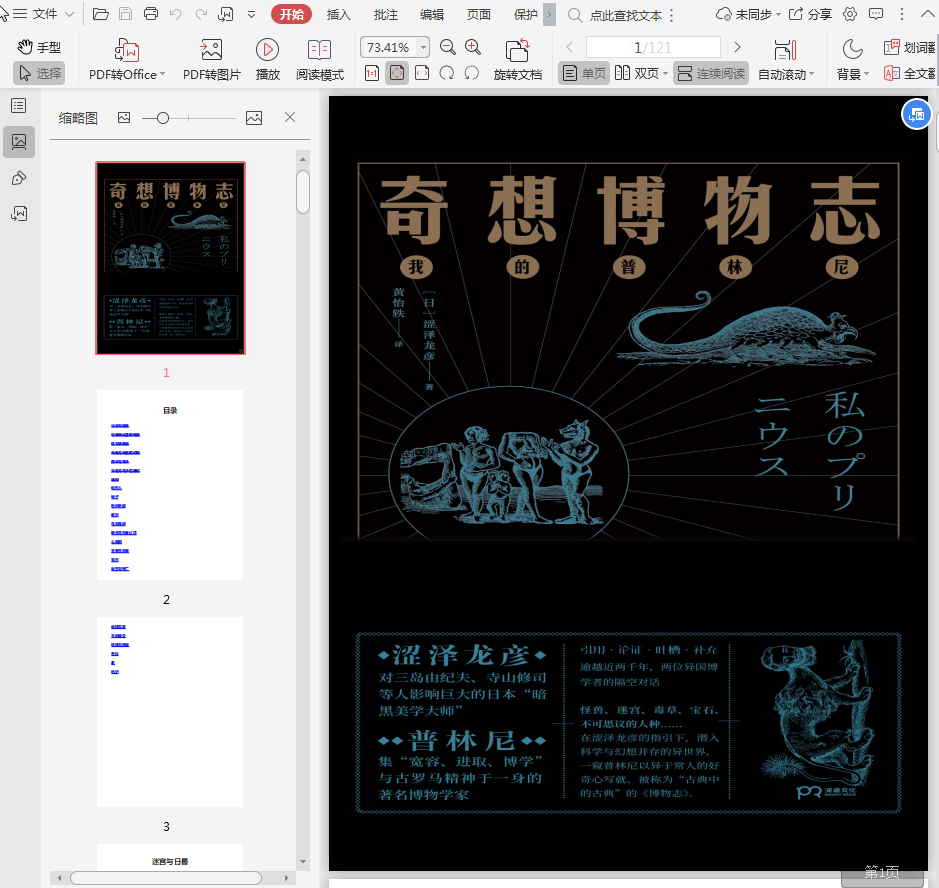Switch to the 批注 annotation tab
The width and height of the screenshot is (939, 888).
click(385, 14)
